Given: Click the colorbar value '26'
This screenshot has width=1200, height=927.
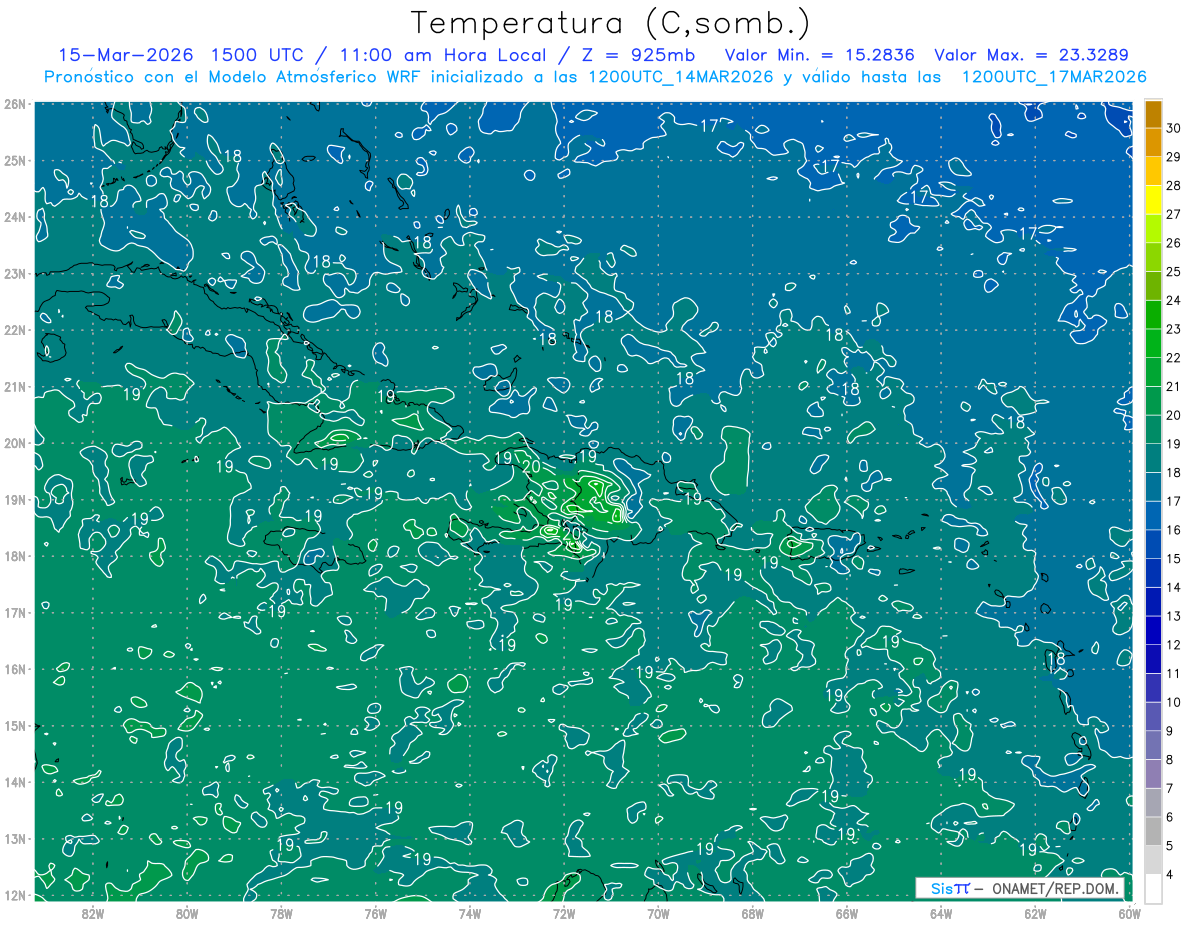Looking at the screenshot, I should (1174, 243).
